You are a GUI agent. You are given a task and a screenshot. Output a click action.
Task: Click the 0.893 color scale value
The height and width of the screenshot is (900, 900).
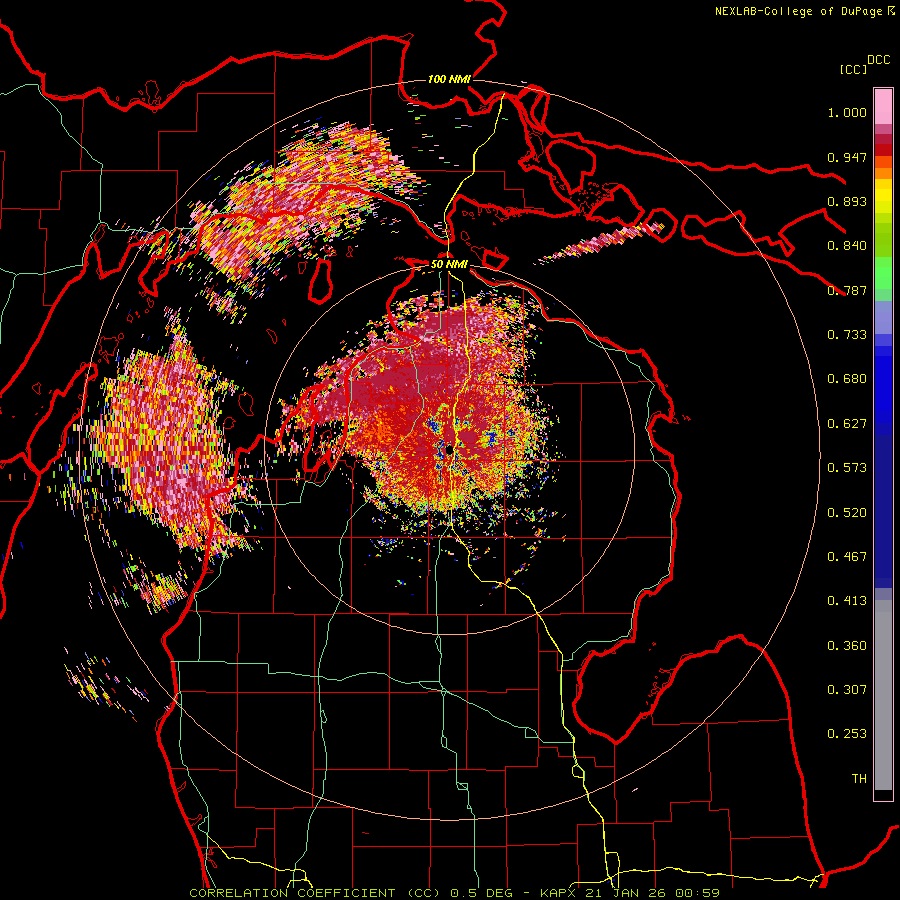[x=847, y=201]
